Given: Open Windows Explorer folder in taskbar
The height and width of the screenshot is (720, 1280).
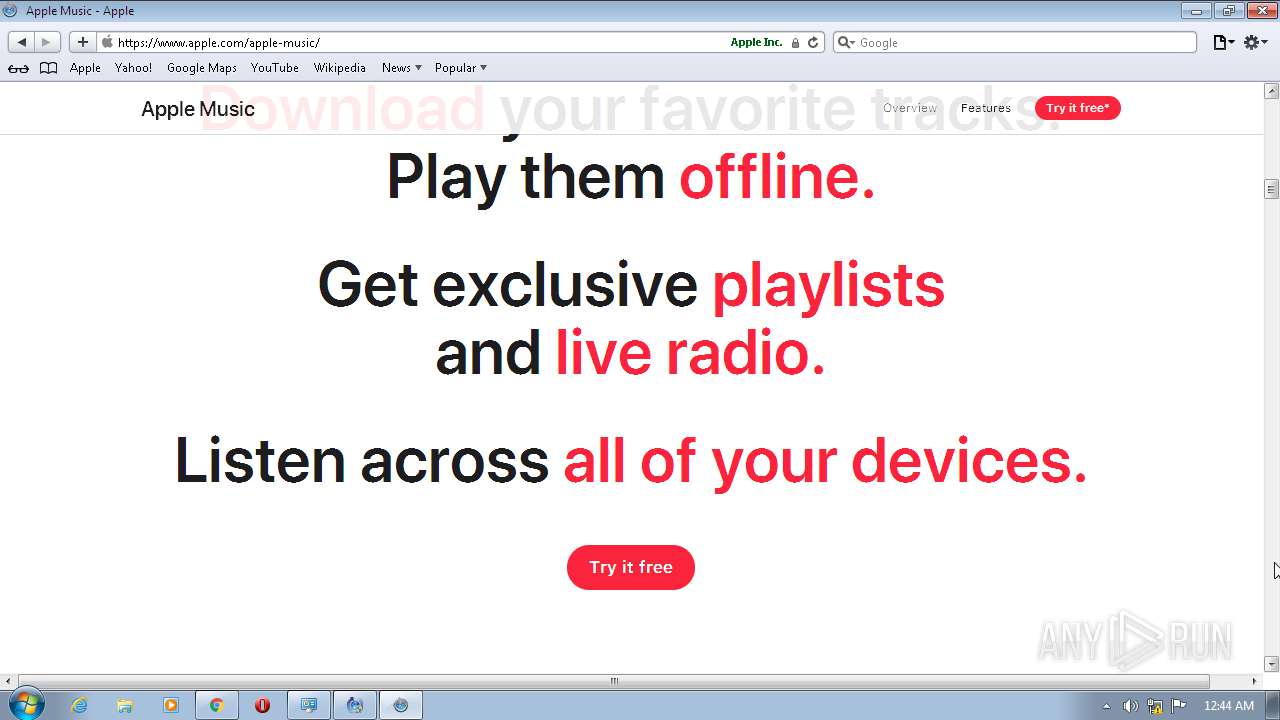Looking at the screenshot, I should click(125, 705).
